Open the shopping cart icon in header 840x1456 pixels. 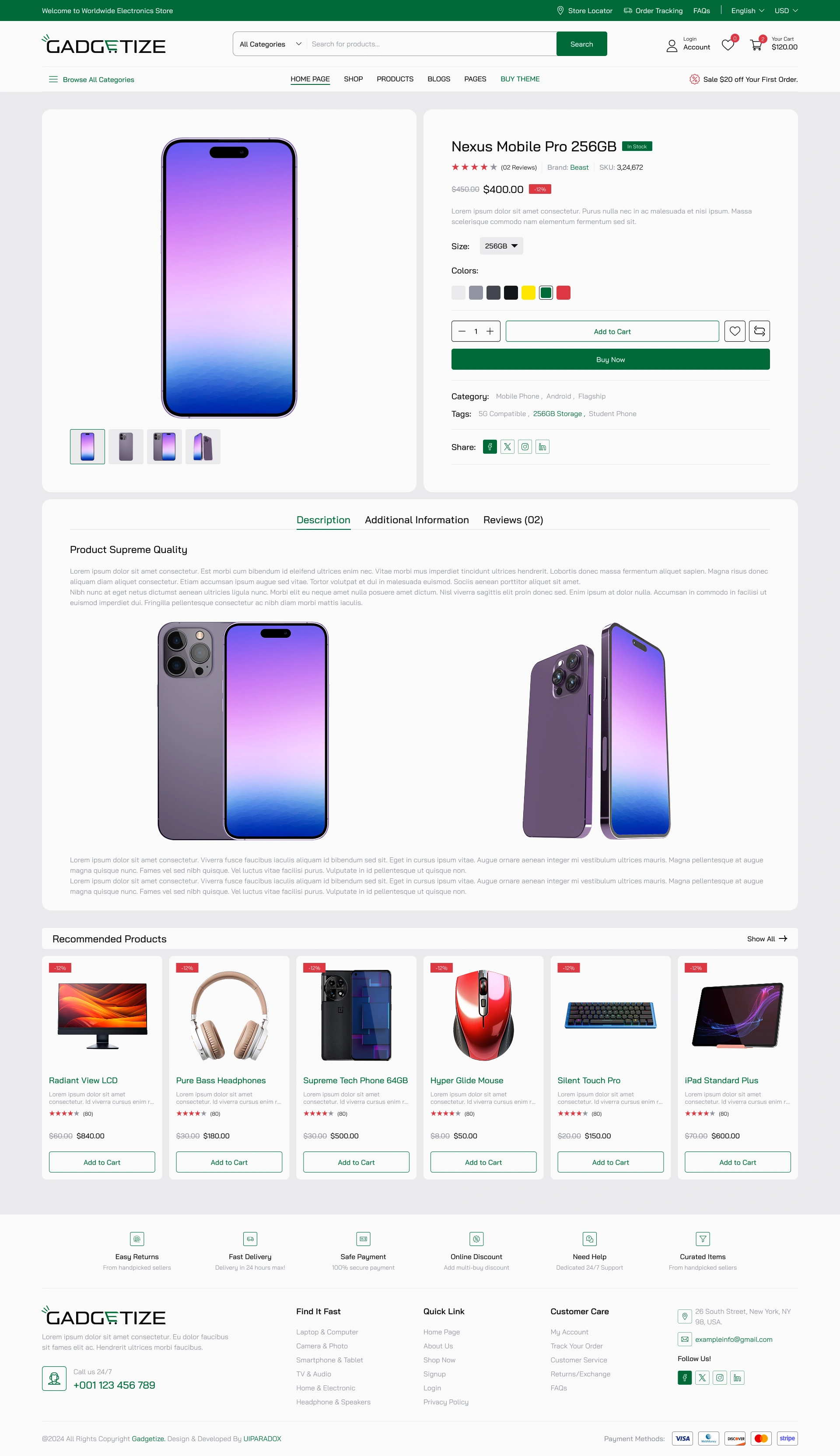pos(756,45)
